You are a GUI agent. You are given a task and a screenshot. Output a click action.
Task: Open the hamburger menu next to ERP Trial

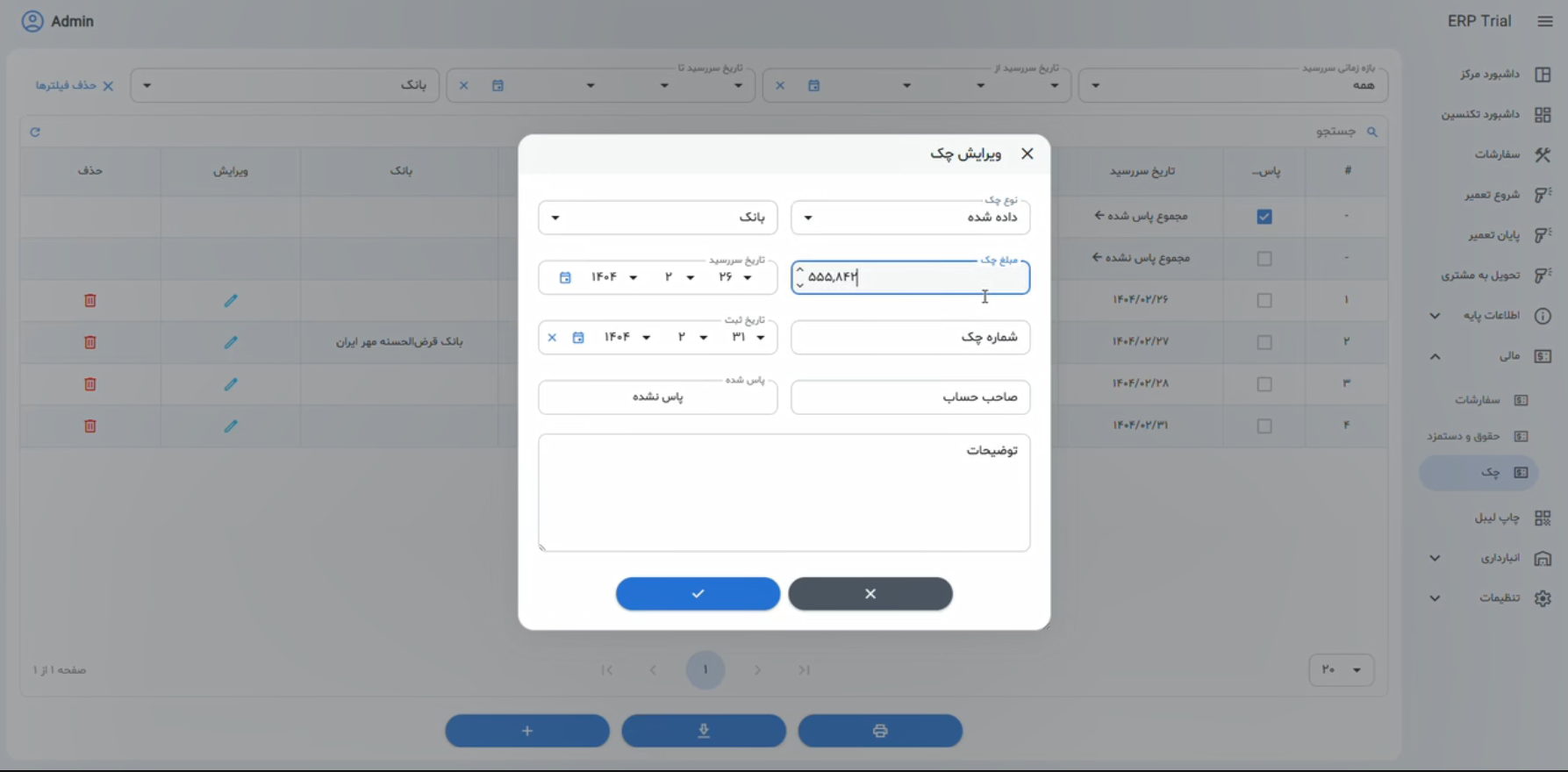click(1544, 21)
